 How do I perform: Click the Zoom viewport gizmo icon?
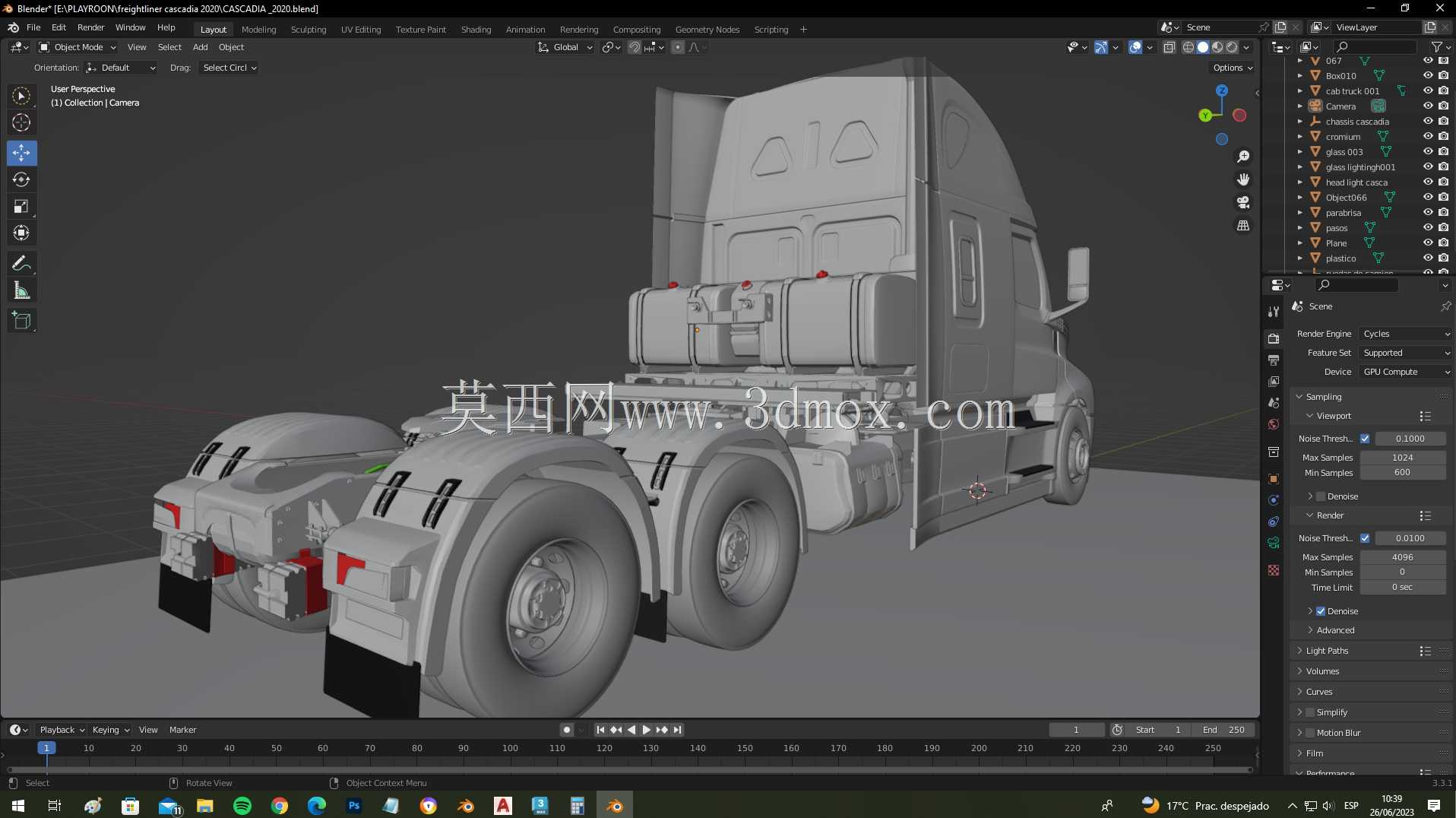click(x=1243, y=157)
